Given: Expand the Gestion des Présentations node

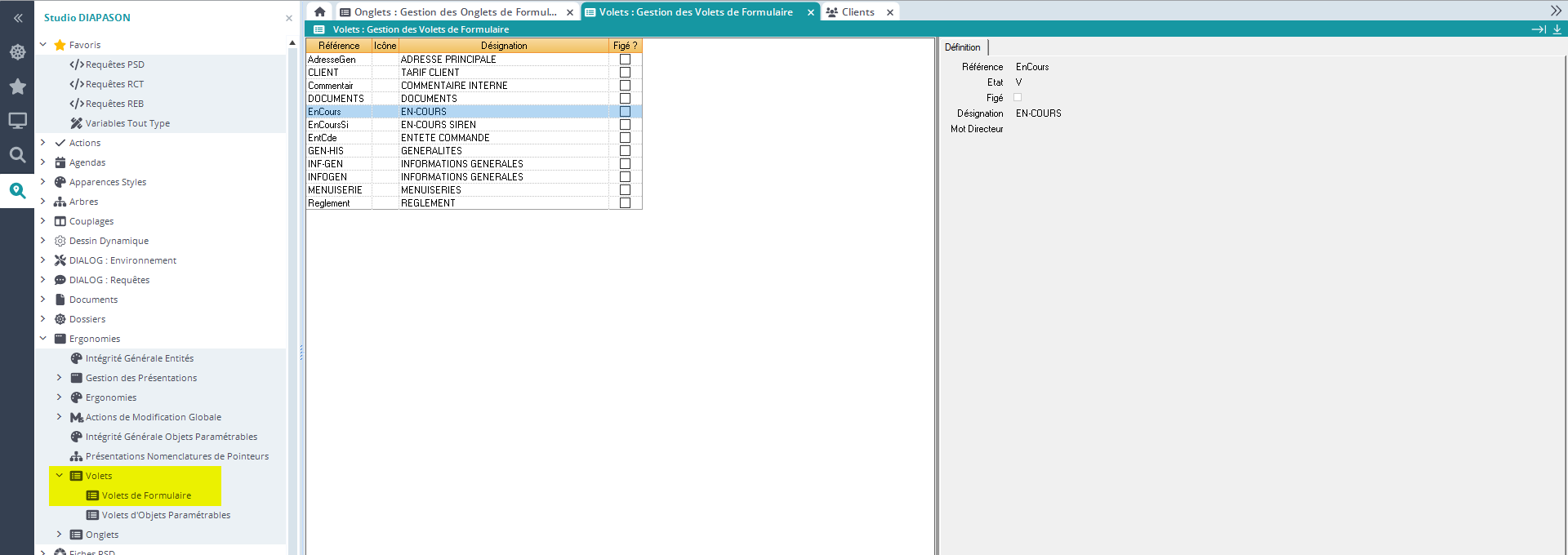Looking at the screenshot, I should click(x=59, y=378).
